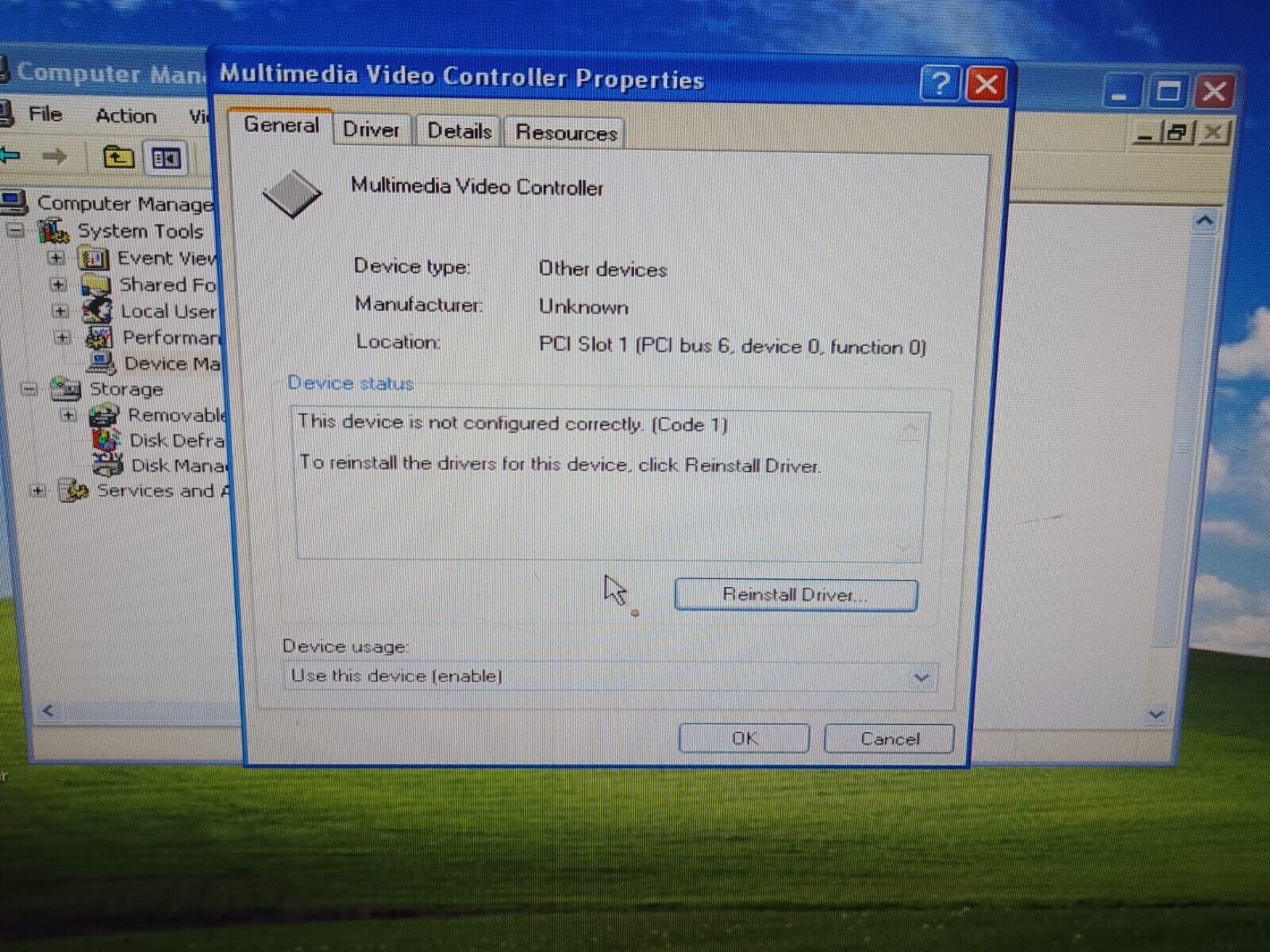Viewport: 1270px width, 952px height.
Task: Click the Reinstall Driver button
Action: tap(795, 595)
